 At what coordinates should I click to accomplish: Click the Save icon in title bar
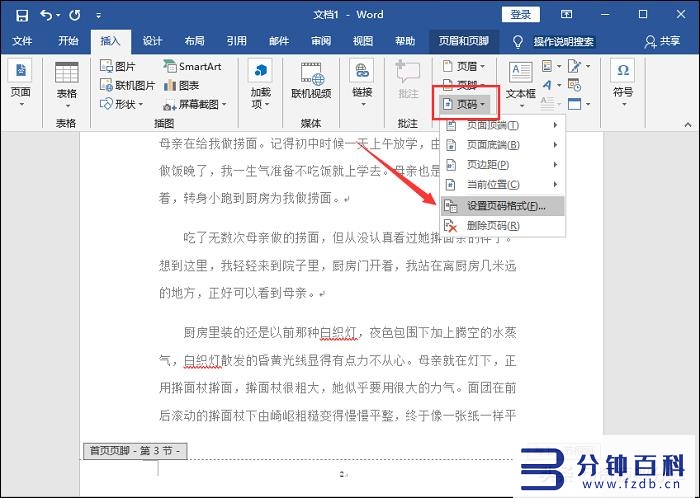20,15
